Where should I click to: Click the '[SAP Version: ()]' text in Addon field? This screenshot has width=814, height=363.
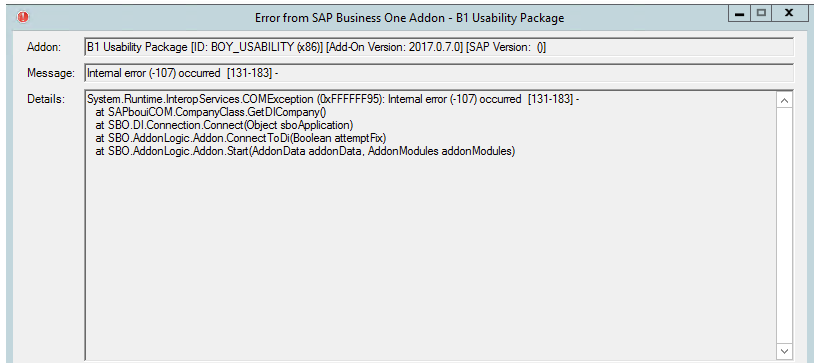506,47
